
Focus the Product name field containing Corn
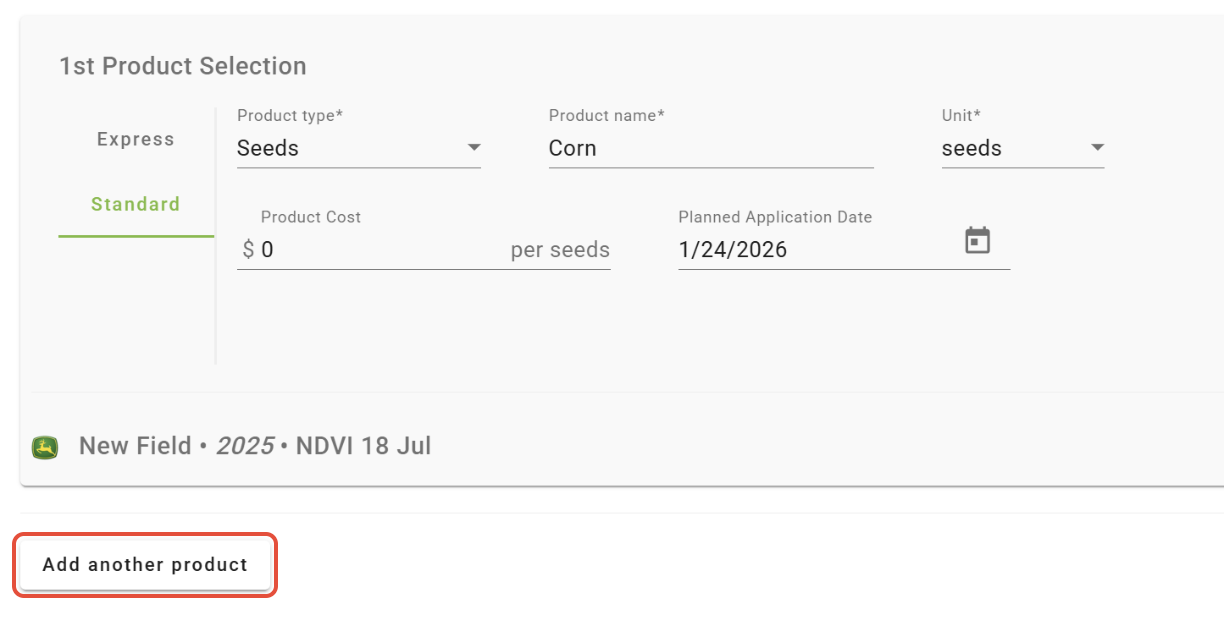tap(710, 148)
